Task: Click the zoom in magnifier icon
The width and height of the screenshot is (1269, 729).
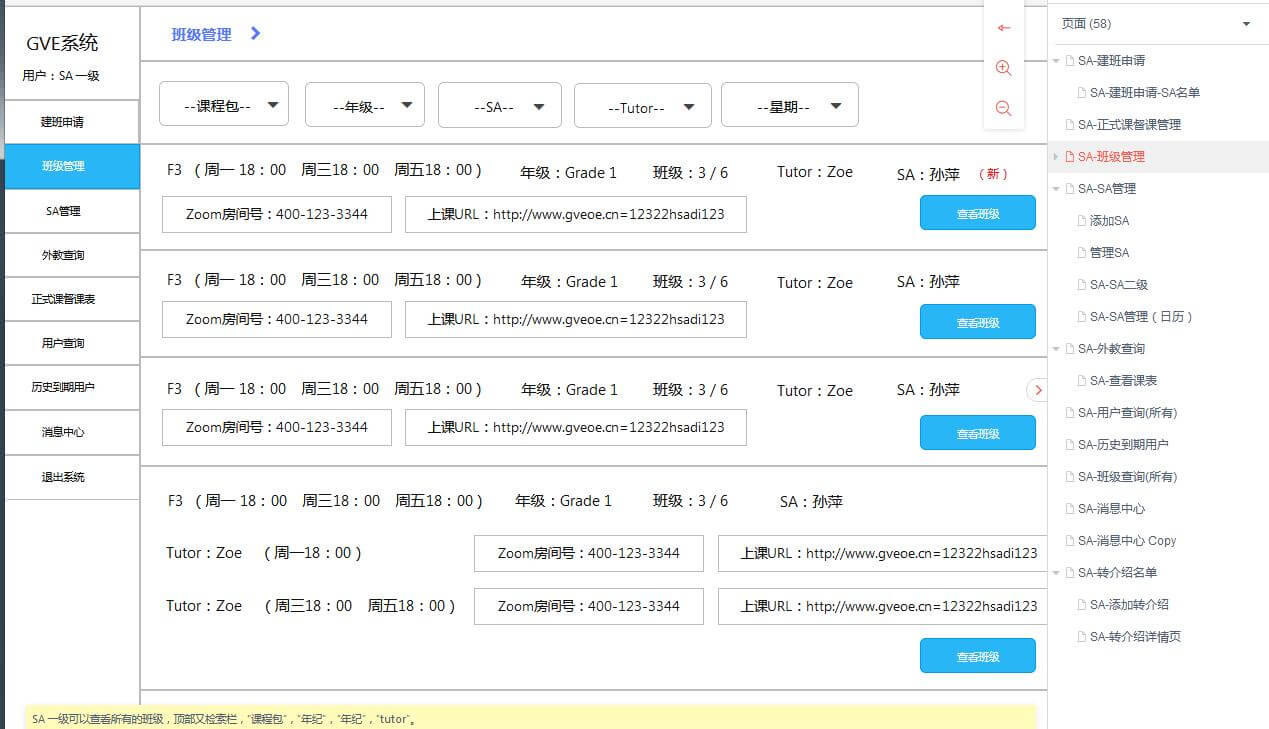Action: [1004, 68]
